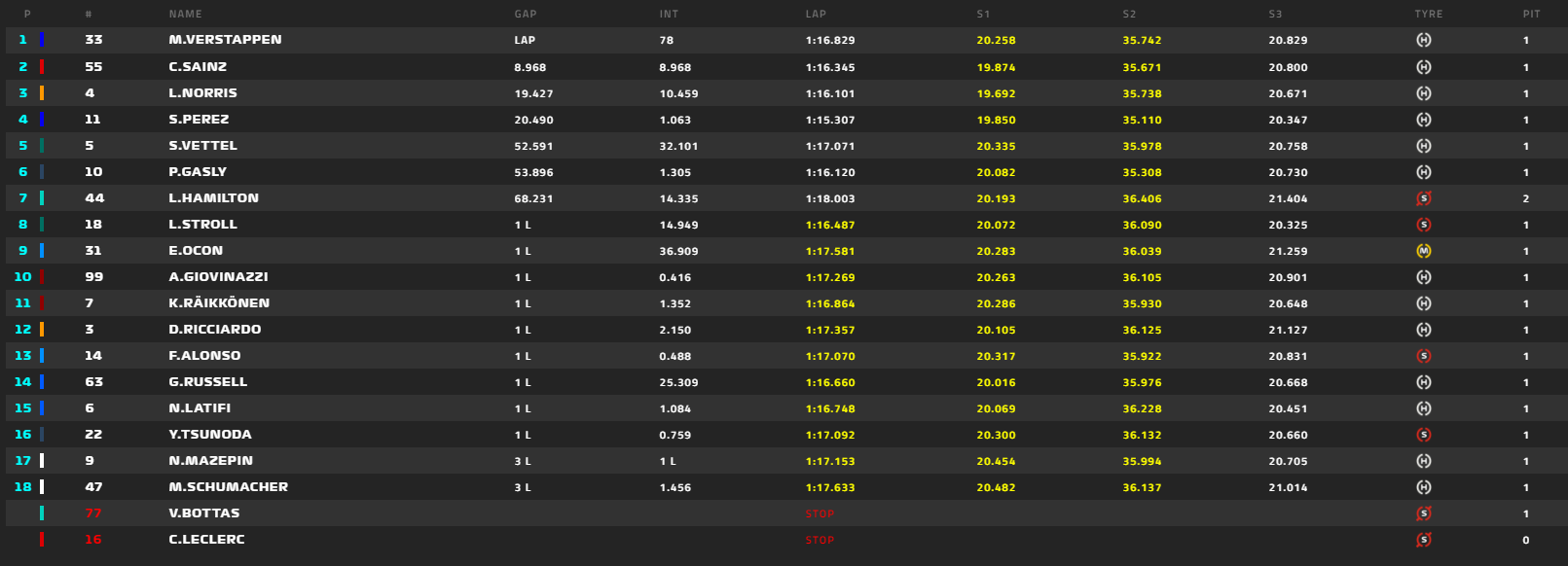Select driver name K.RÄIKKÖNEN
1568x566 pixels.
point(219,303)
